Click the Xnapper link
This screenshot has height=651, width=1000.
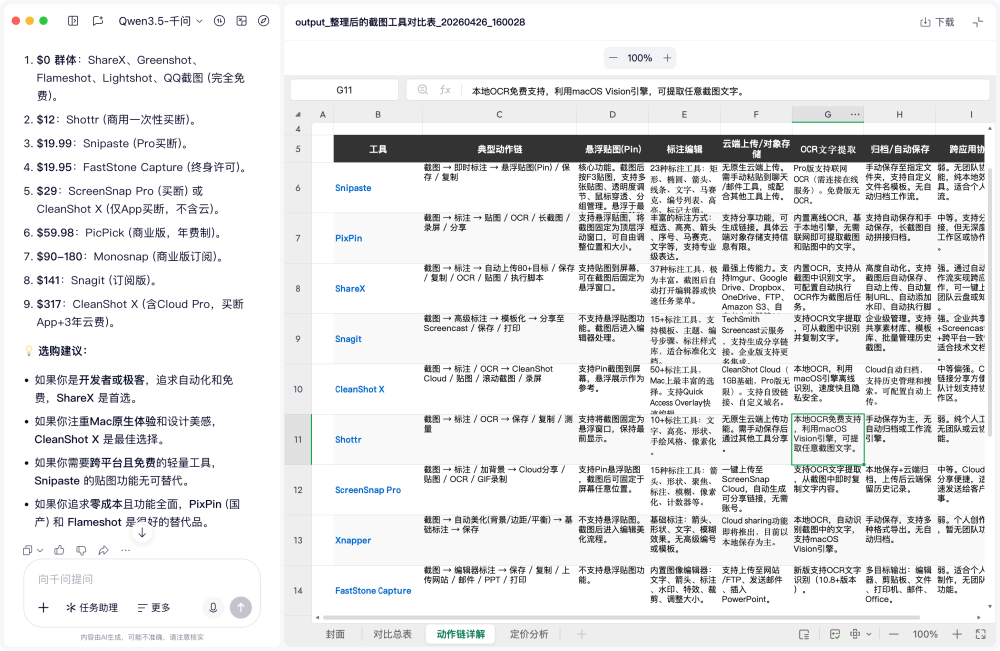[353, 541]
